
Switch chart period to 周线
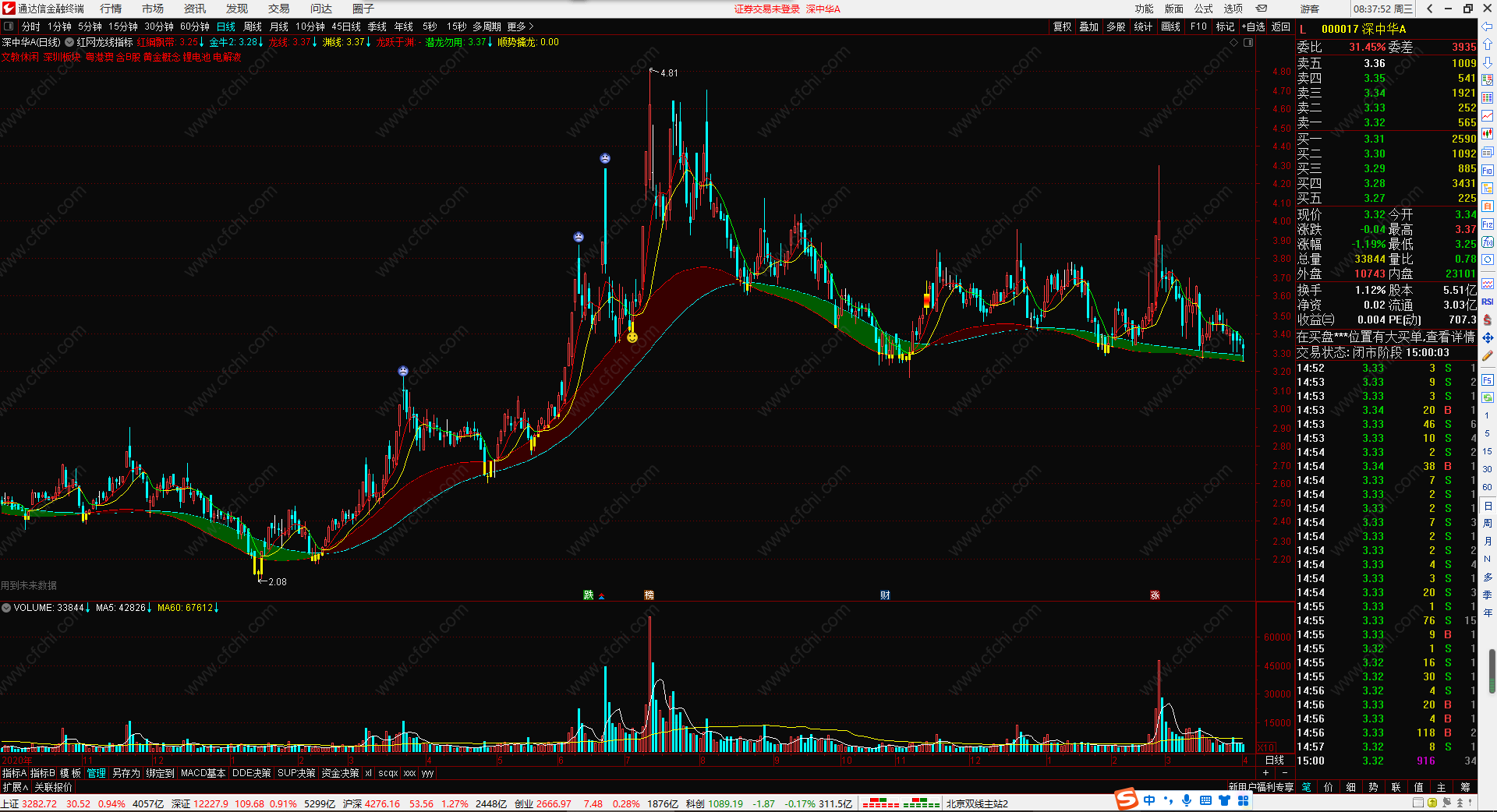click(253, 26)
